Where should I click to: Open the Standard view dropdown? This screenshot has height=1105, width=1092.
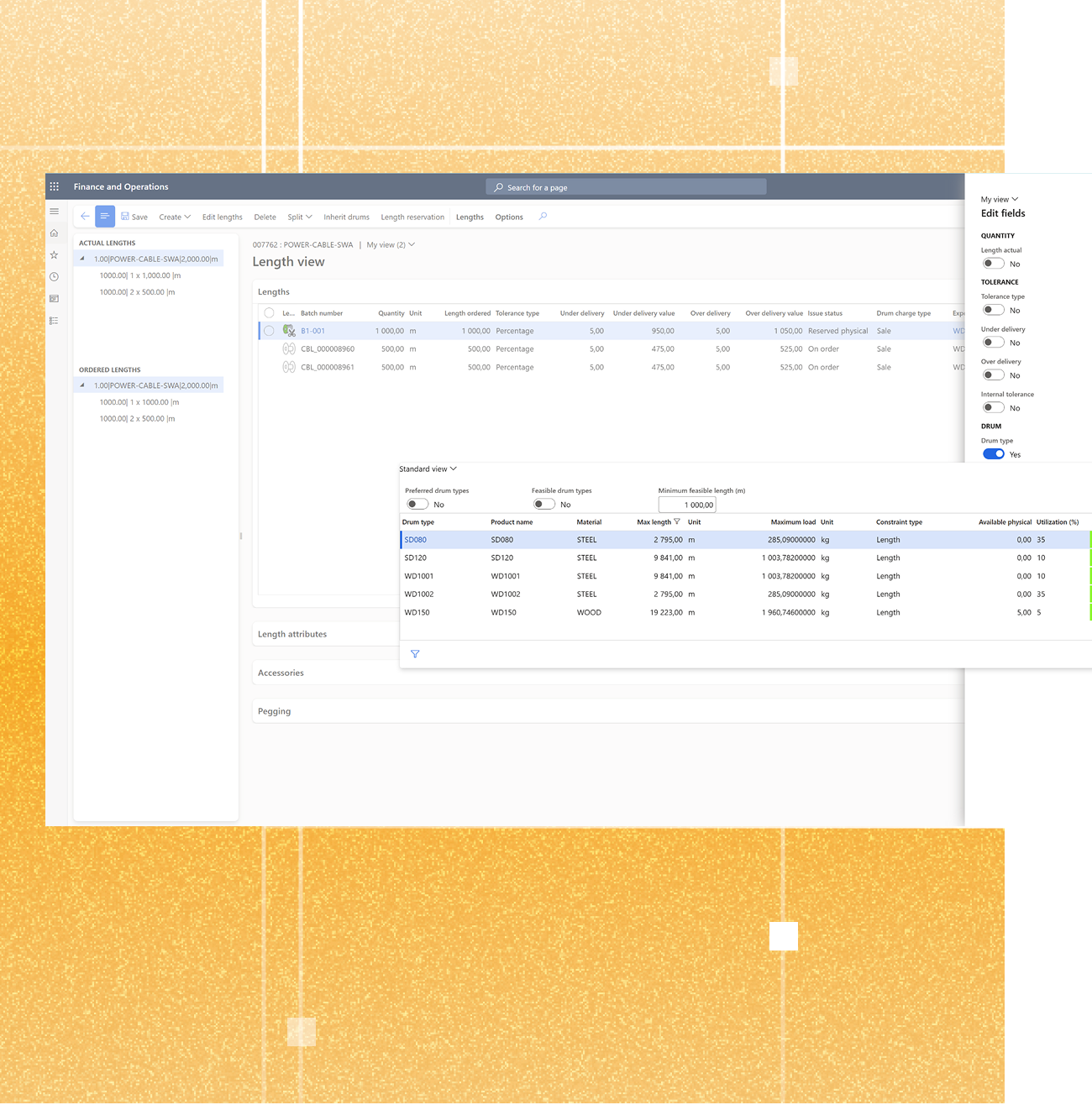(x=428, y=469)
